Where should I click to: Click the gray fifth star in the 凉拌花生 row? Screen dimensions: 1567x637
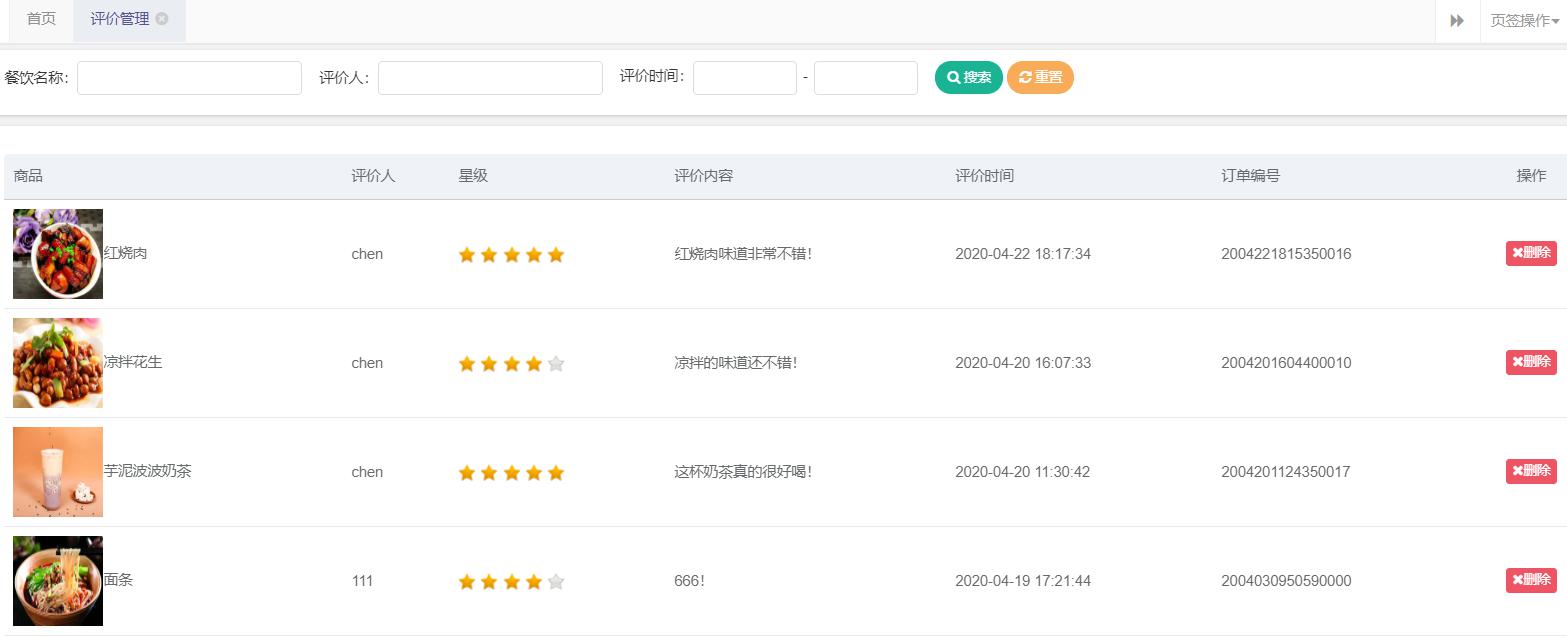coord(556,363)
